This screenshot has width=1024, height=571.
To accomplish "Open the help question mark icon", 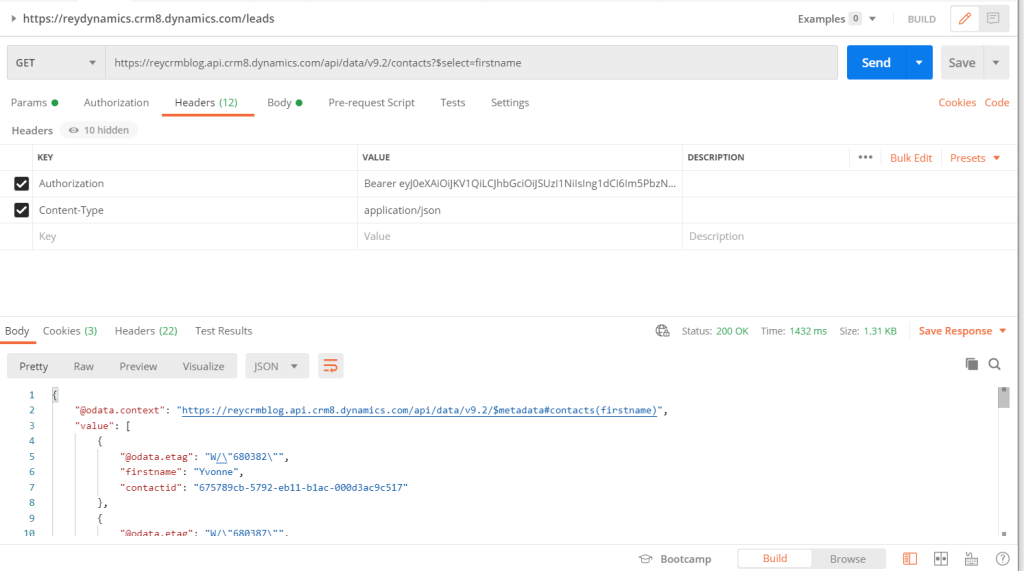I will [1002, 559].
